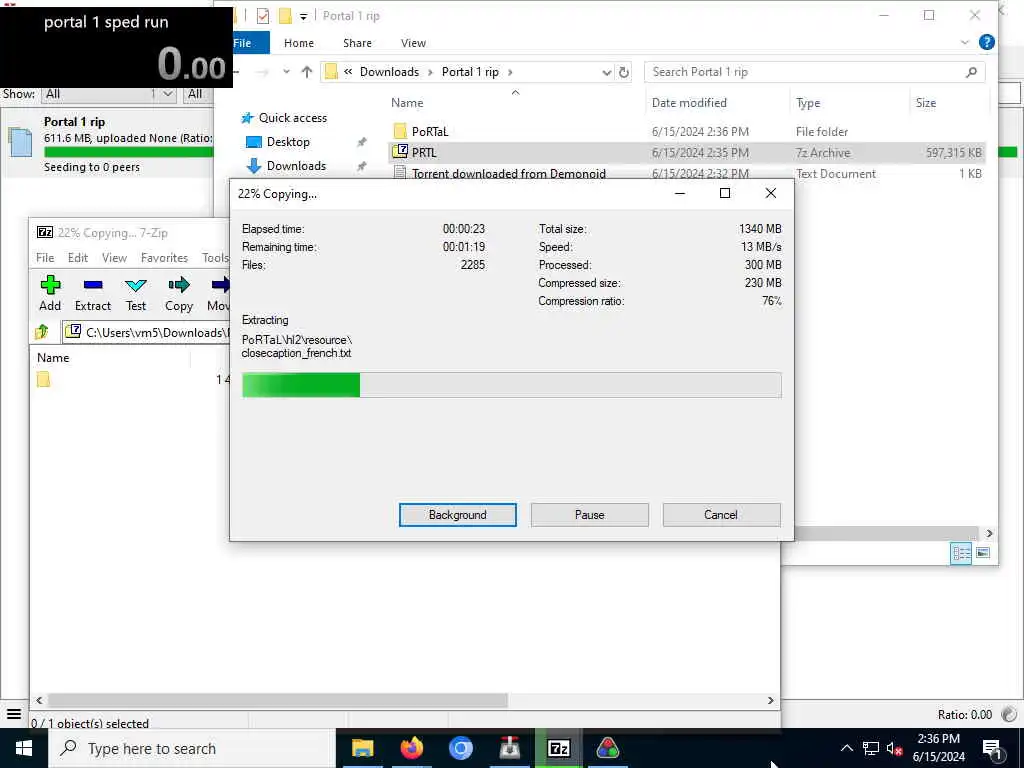Open address bar history dropdown in Explorer
The width and height of the screenshot is (1024, 768).
(x=607, y=72)
